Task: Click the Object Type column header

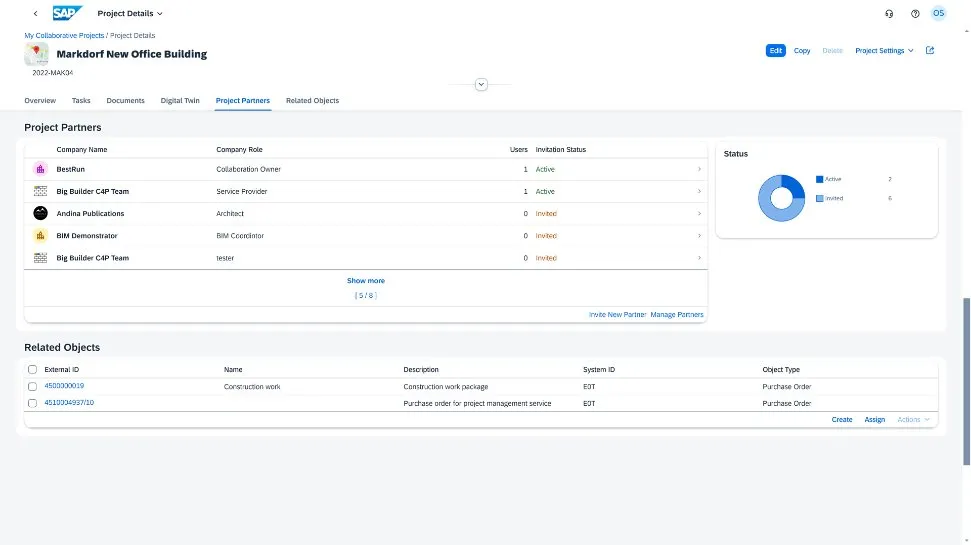Action: coord(781,370)
